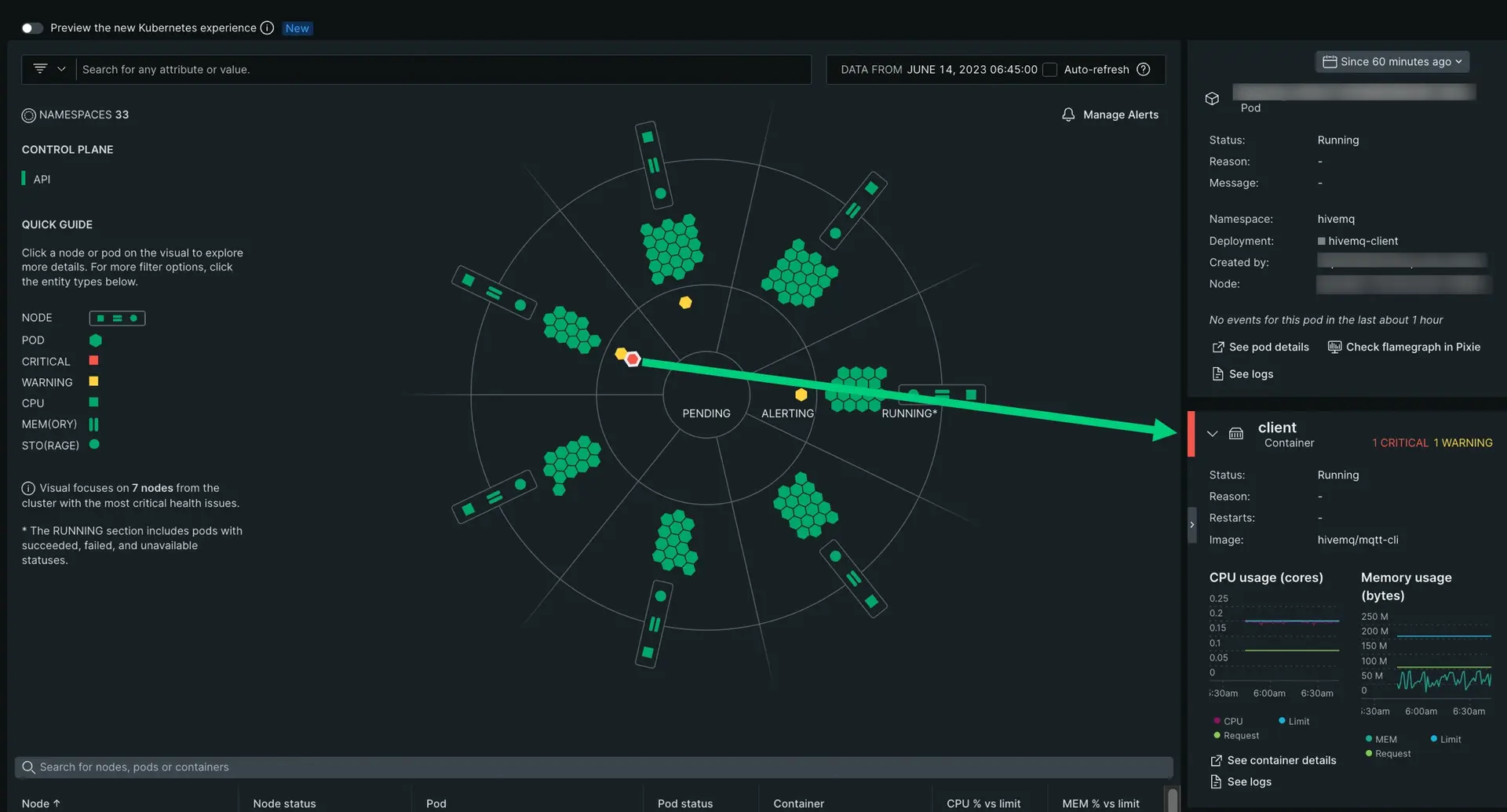The height and width of the screenshot is (812, 1507).
Task: Click the Pod status column header
Action: coord(684,803)
